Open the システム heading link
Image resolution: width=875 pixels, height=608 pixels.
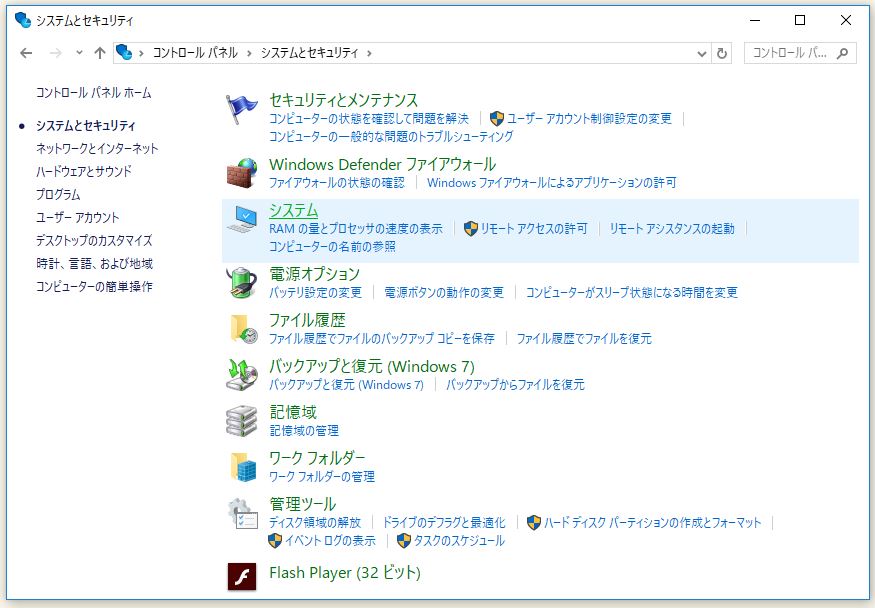pos(294,210)
